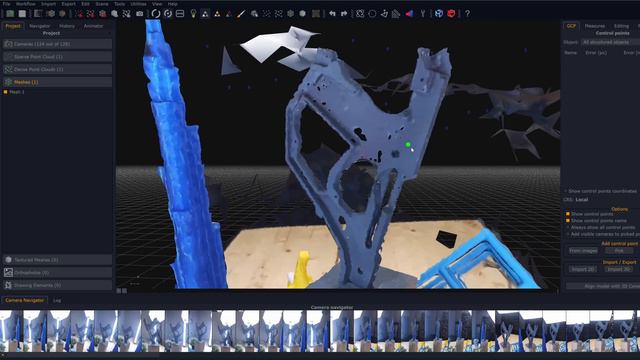
Task: Expand the Dense Point Clouds section
Action: (57, 69)
